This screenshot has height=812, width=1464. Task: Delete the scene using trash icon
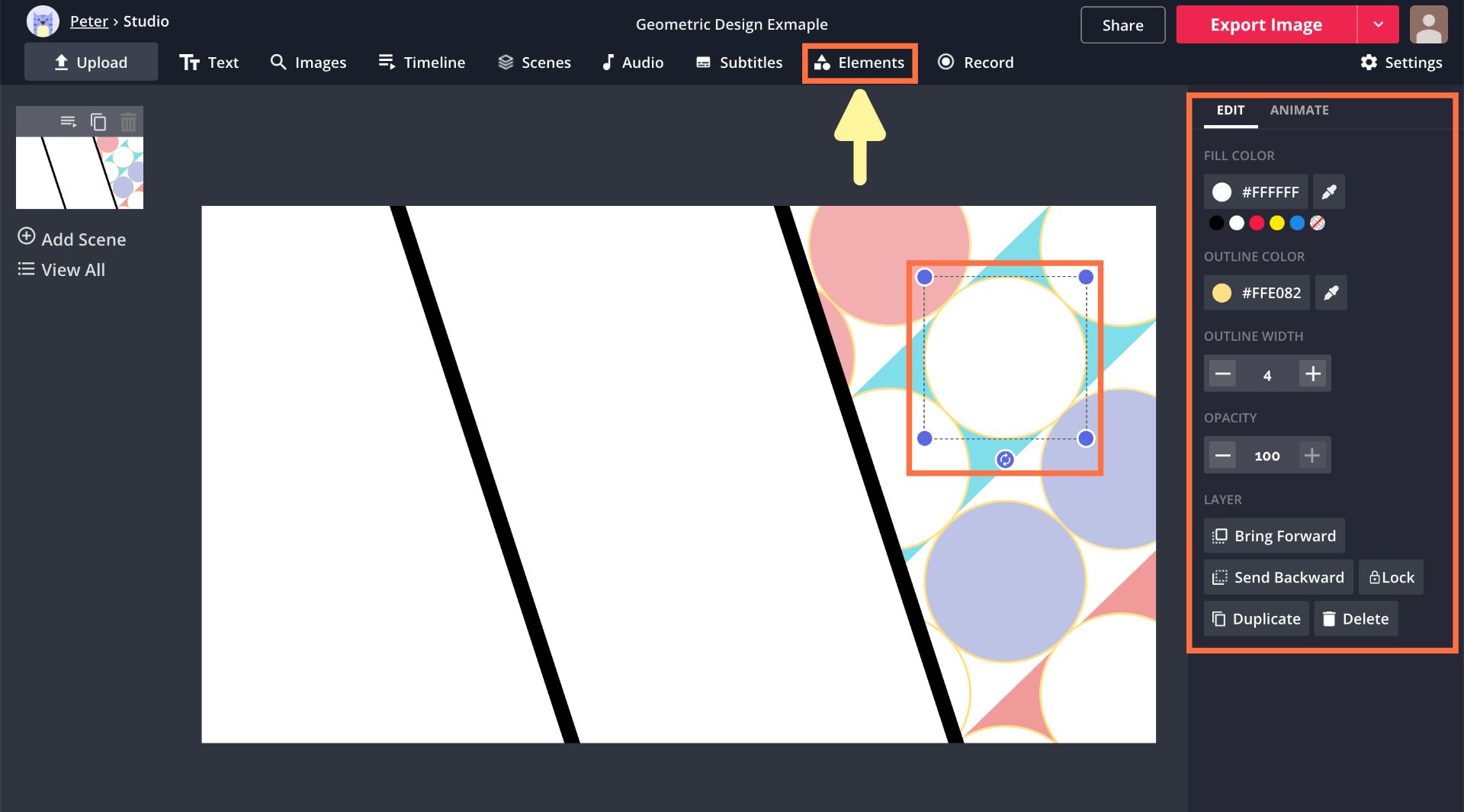click(128, 121)
